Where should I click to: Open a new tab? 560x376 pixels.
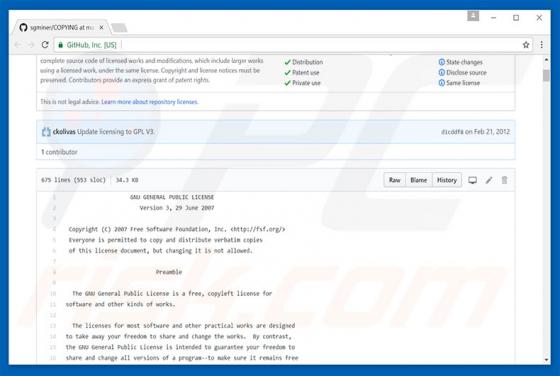(119, 27)
